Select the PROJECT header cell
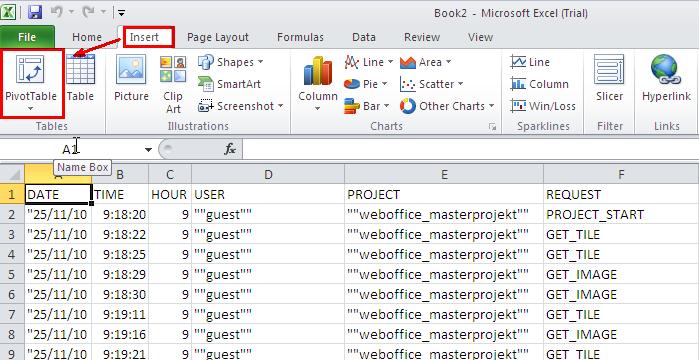 click(444, 194)
